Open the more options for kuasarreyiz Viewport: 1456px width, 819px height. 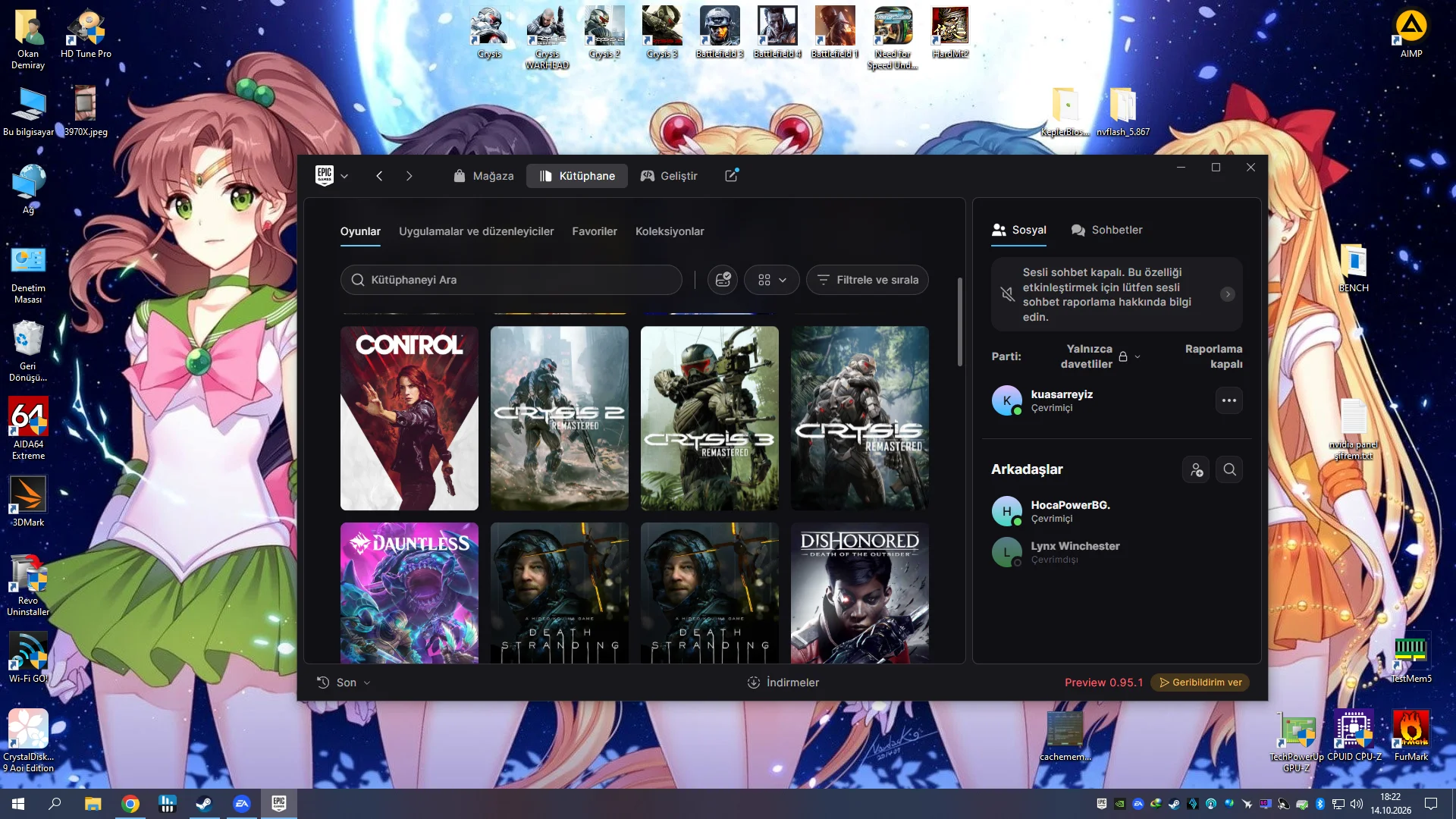[1229, 400]
